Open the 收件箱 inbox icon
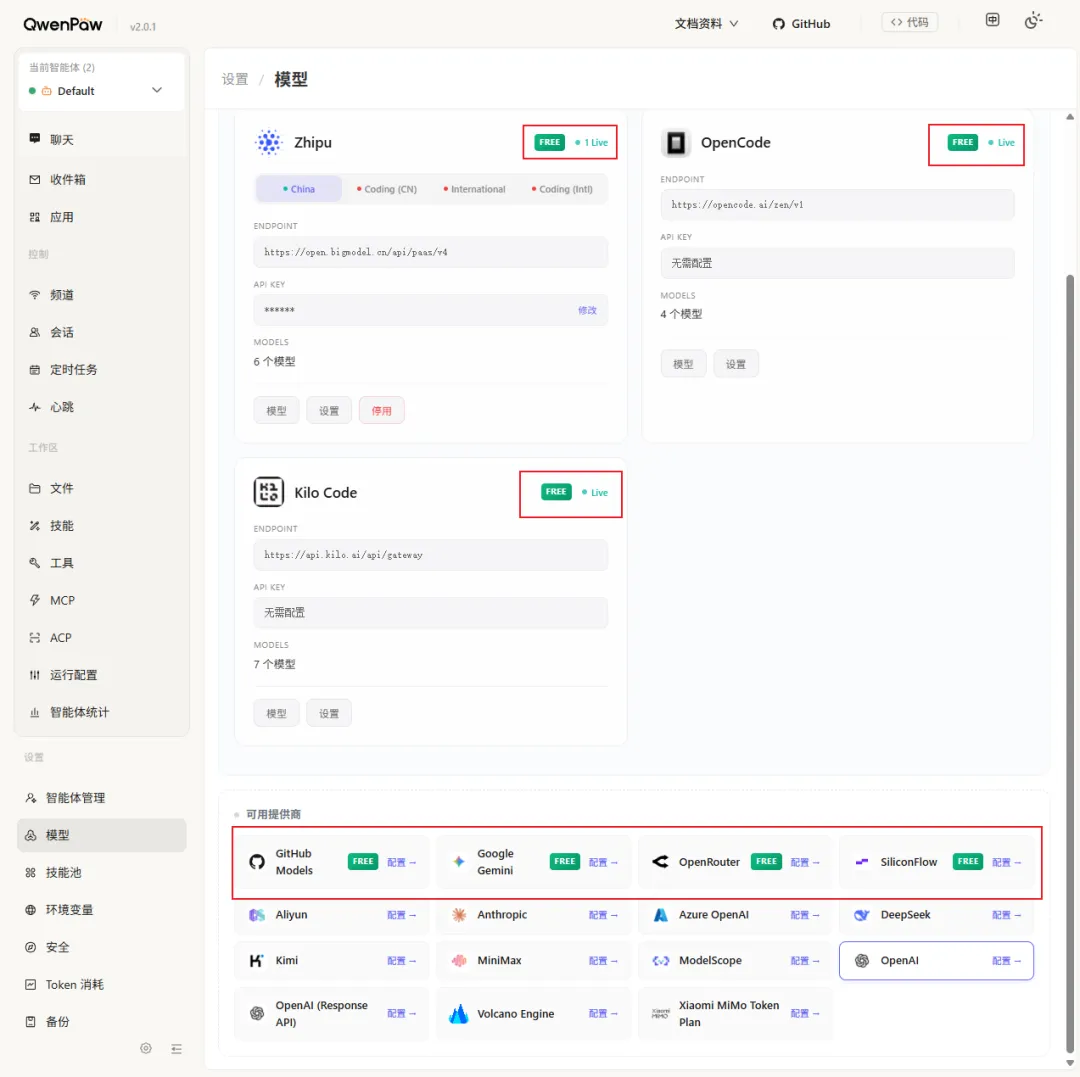Image resolution: width=1080 pixels, height=1077 pixels. (x=34, y=180)
